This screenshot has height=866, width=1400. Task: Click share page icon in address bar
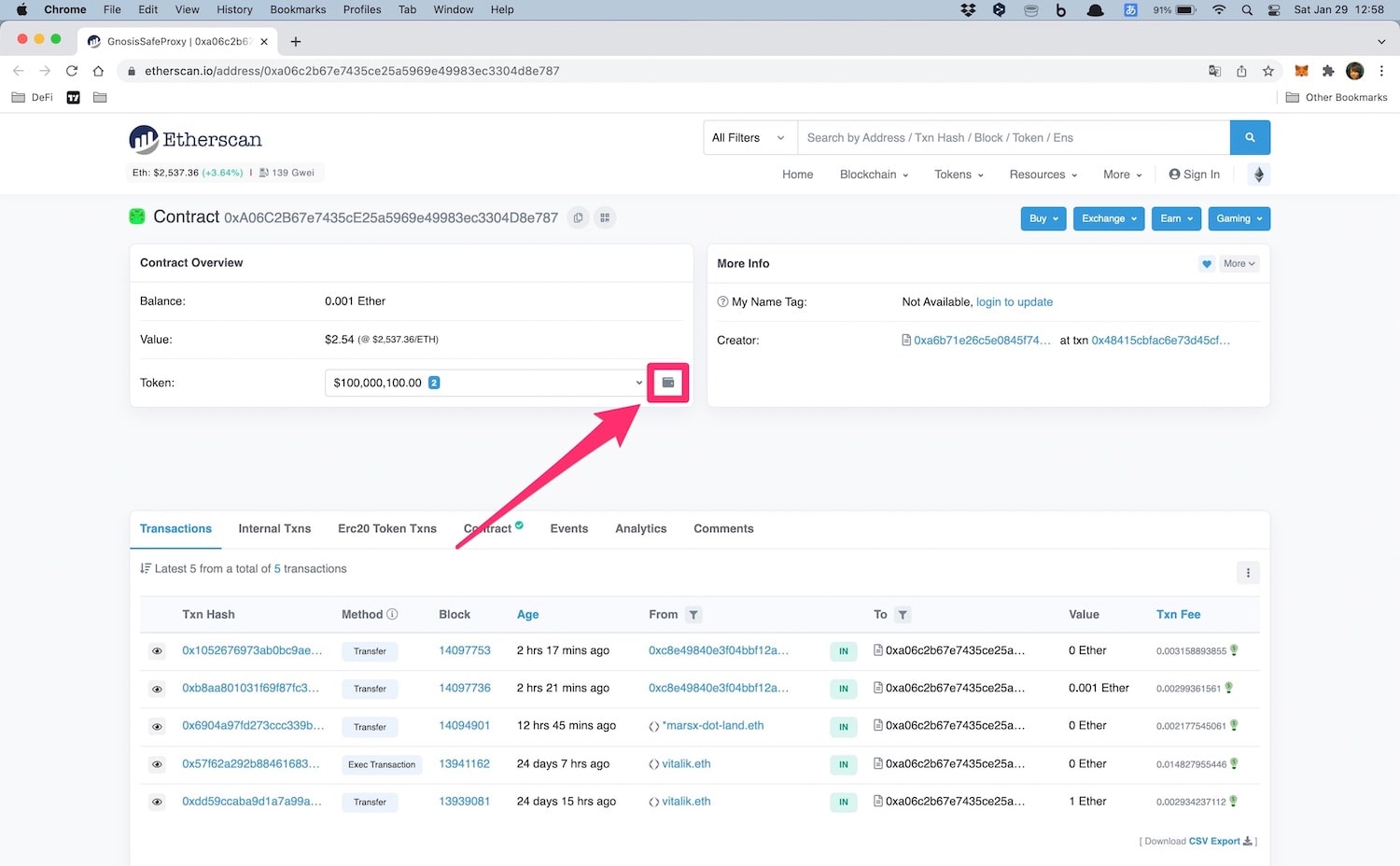pos(1241,71)
